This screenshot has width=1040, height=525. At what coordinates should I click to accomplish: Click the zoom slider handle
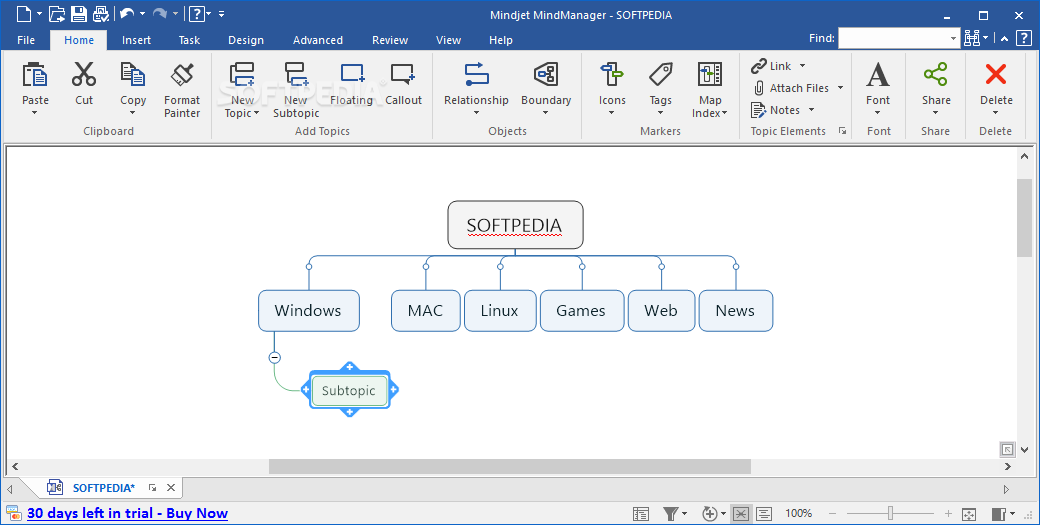click(891, 513)
